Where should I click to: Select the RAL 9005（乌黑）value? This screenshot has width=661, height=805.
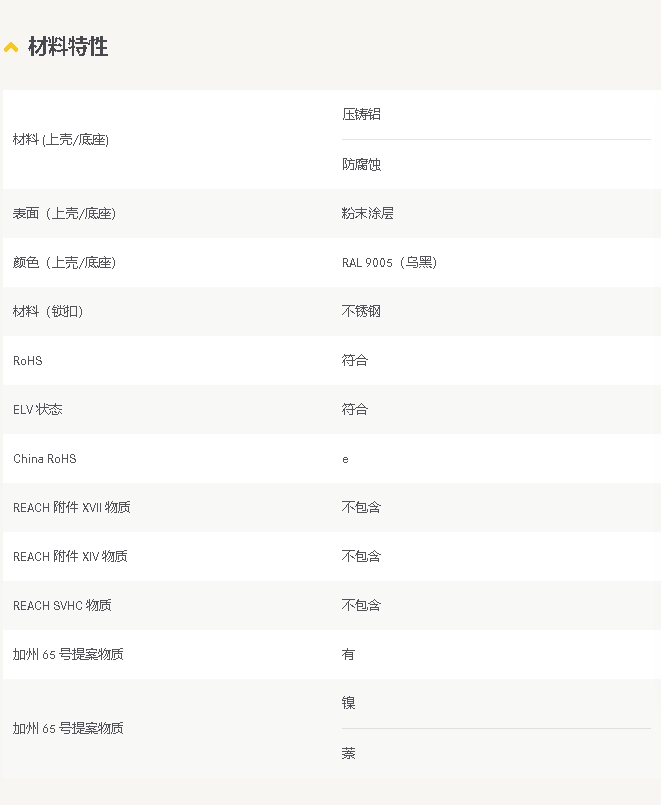tap(390, 263)
